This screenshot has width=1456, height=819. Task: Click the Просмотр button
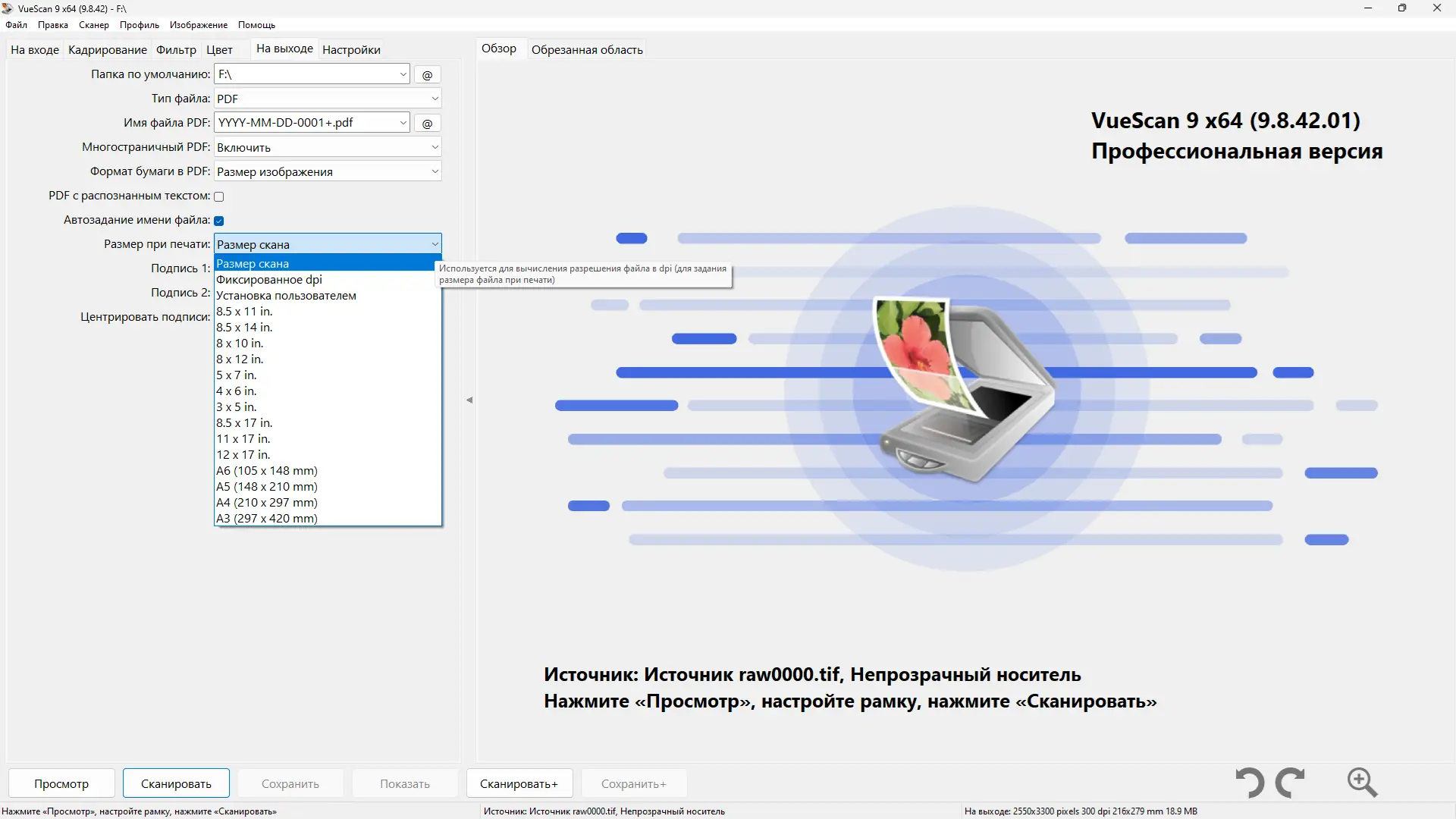(x=61, y=783)
